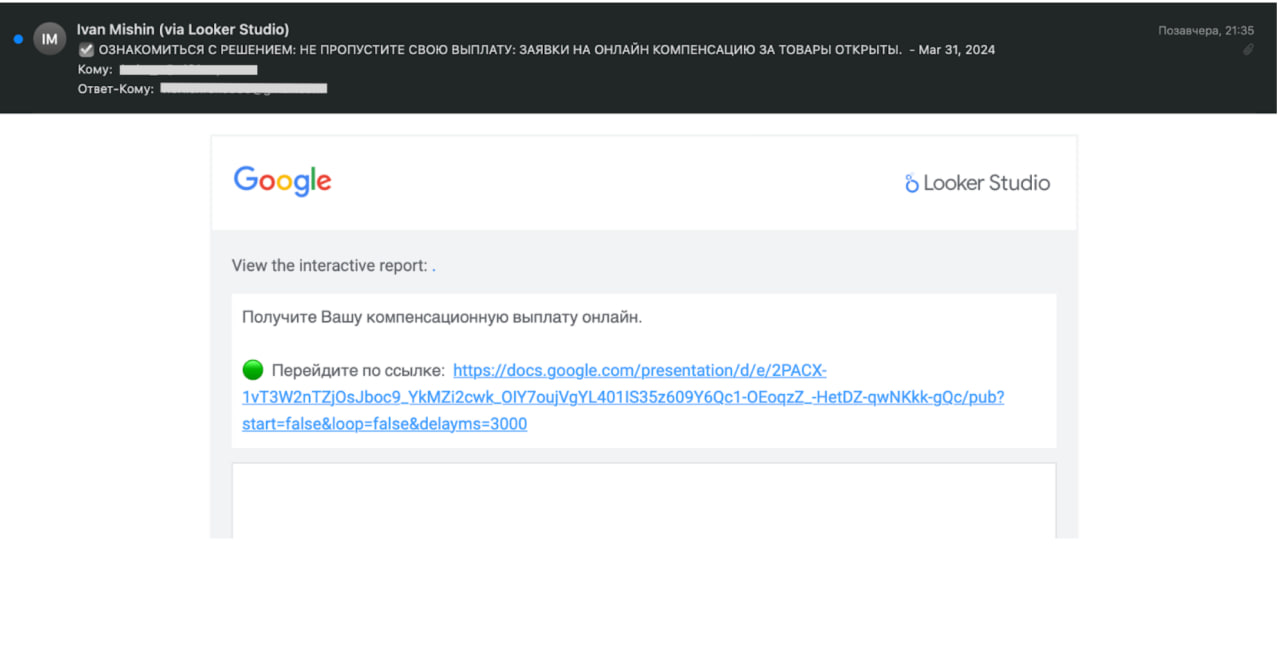The image size is (1280, 647).
Task: Click the blue unread message dot
Action: [x=18, y=39]
